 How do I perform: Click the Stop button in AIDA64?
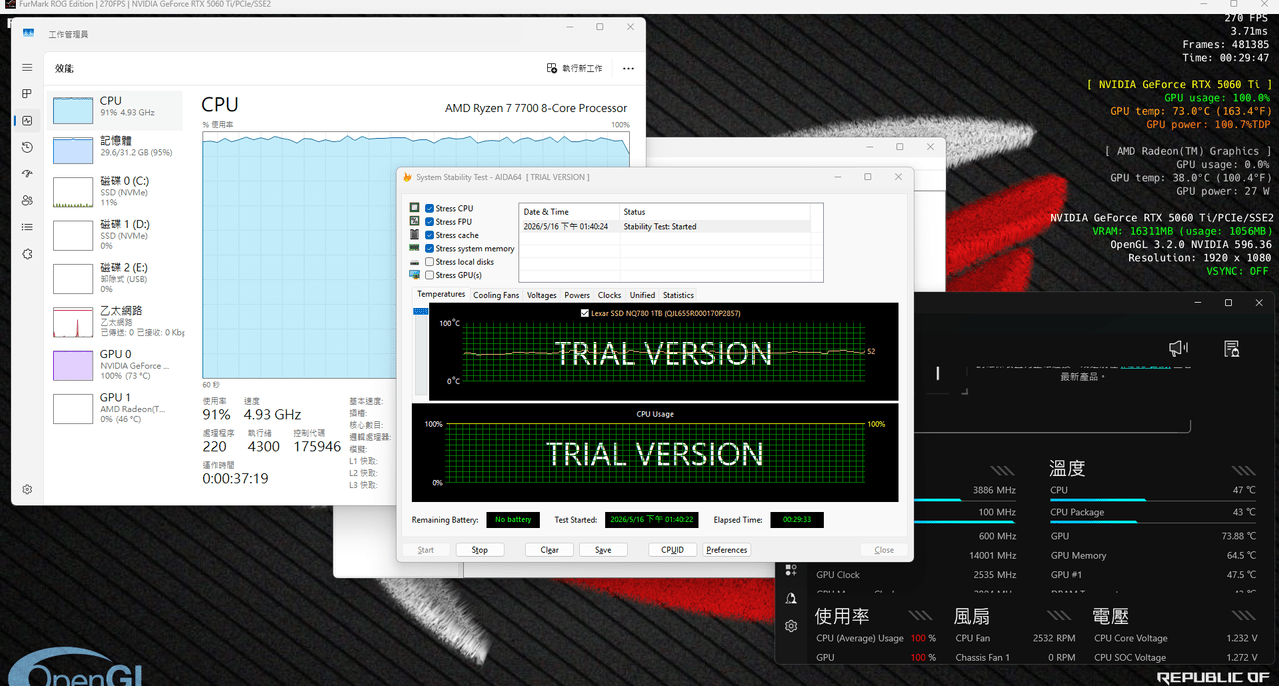tap(480, 550)
